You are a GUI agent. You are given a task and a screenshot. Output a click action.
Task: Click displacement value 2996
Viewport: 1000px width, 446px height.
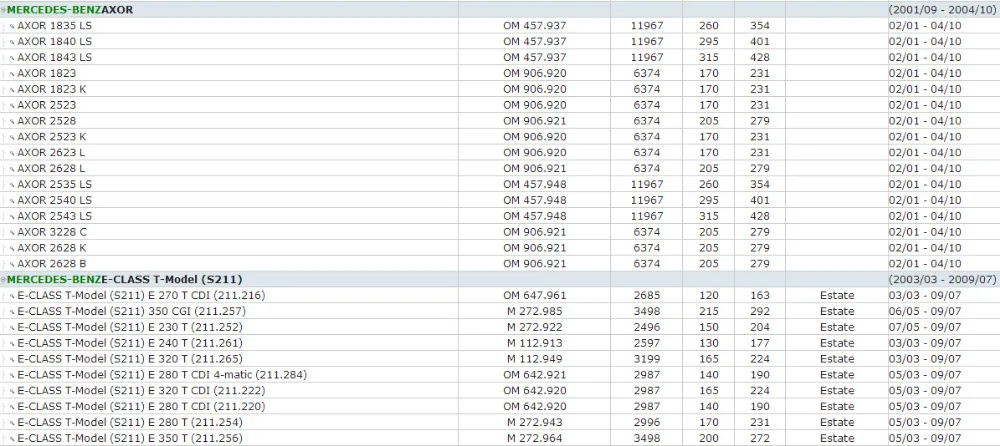647,422
